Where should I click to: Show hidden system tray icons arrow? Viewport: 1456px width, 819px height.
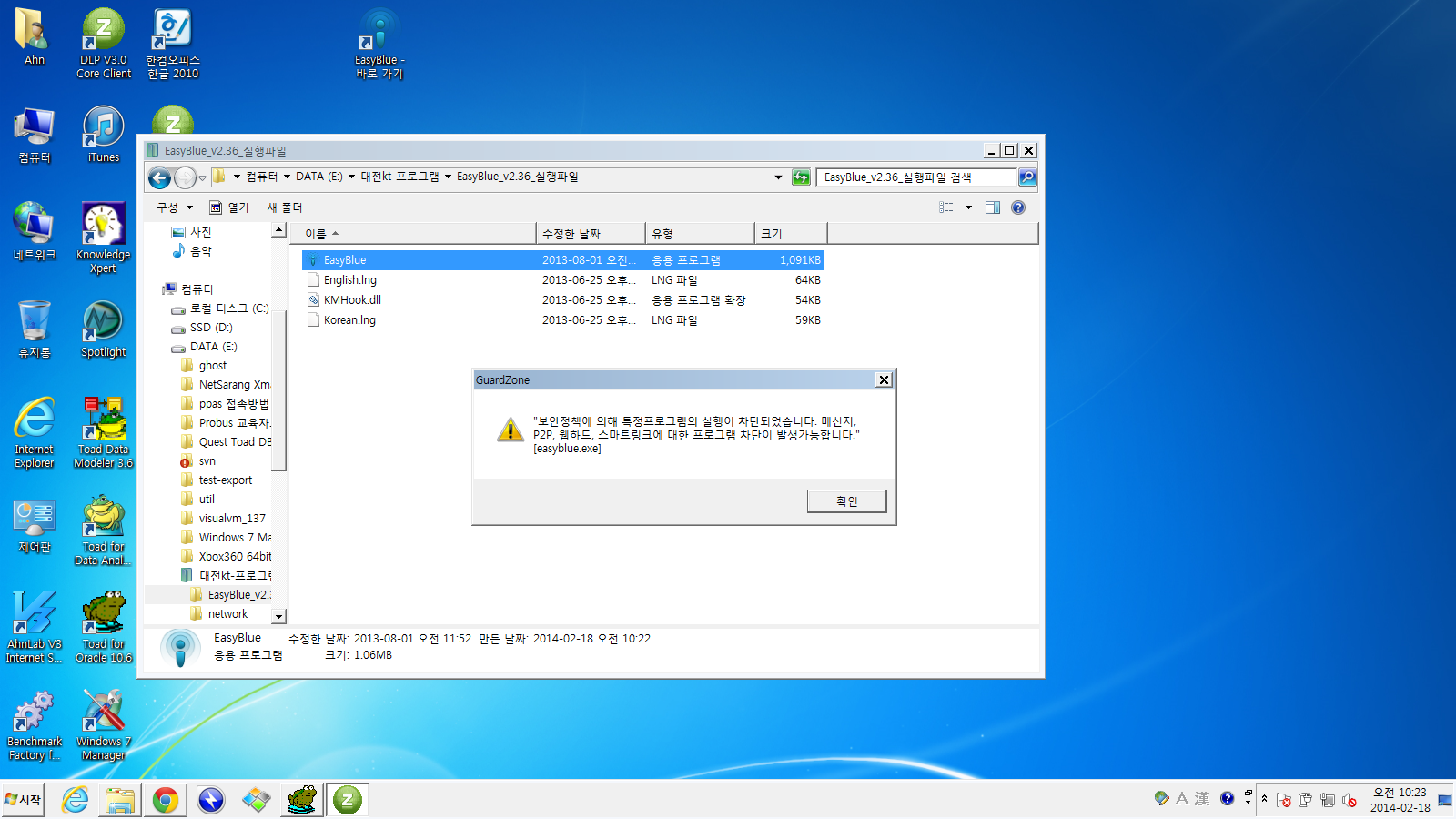click(1264, 799)
